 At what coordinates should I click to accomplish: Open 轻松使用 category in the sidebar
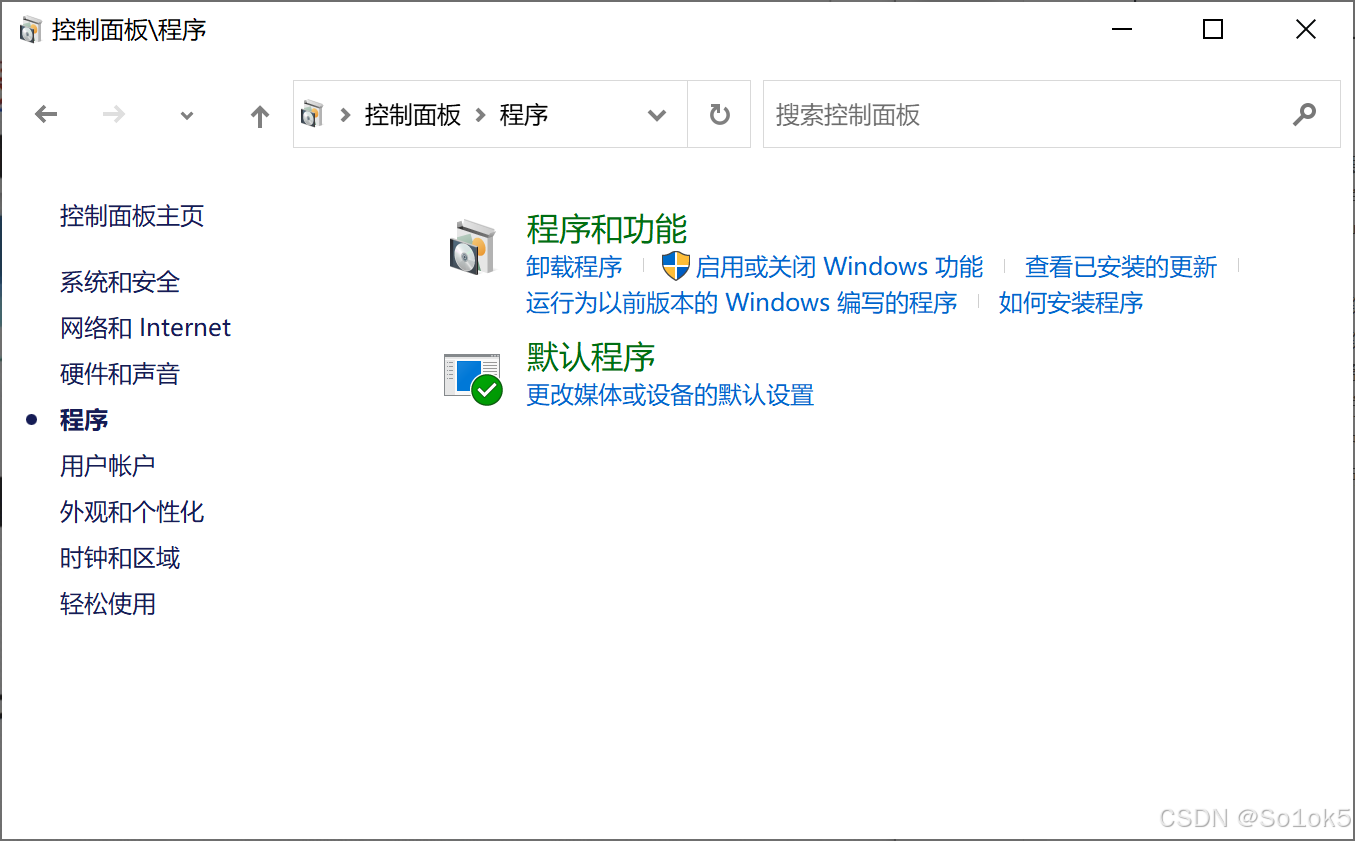click(x=108, y=604)
